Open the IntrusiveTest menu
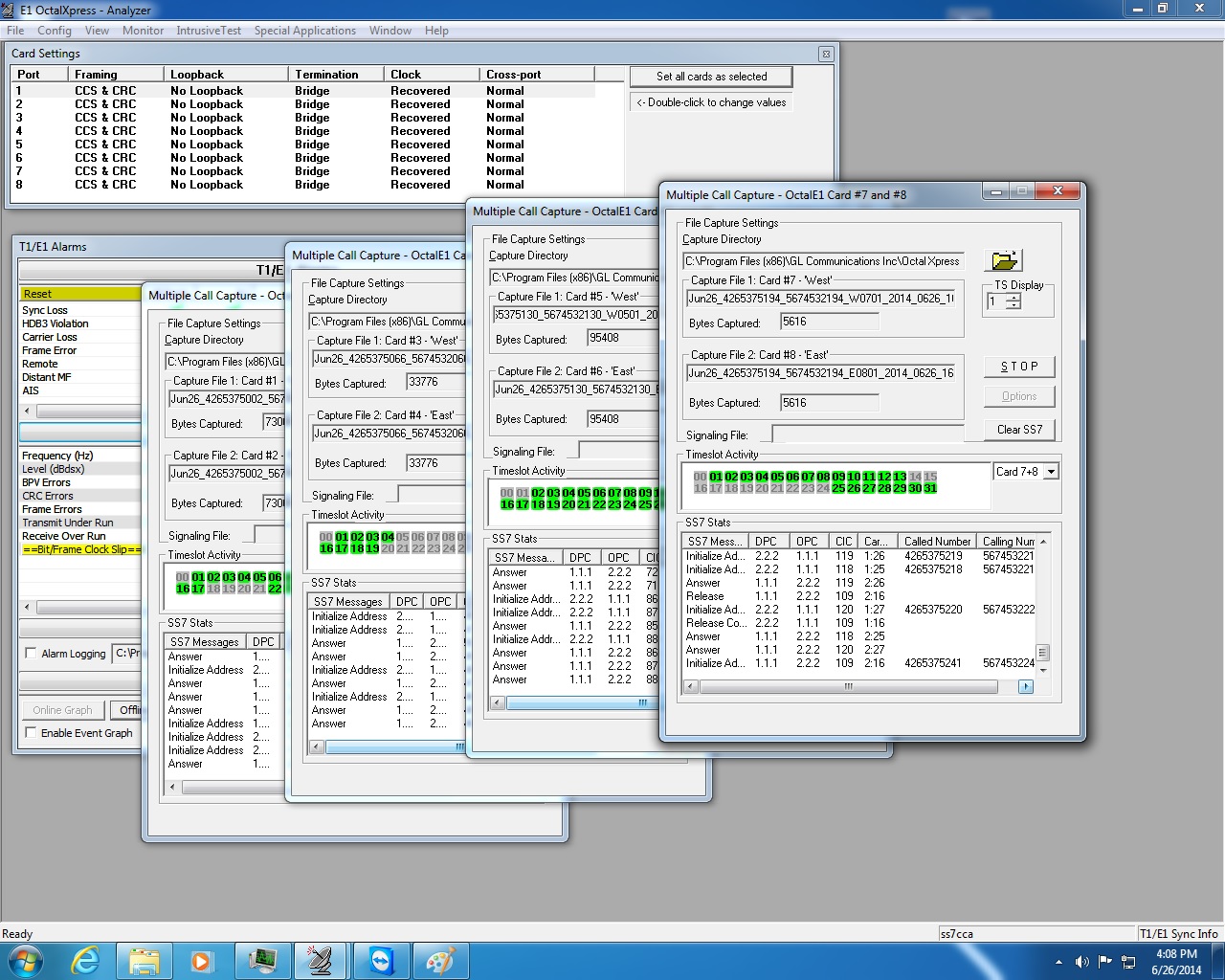Viewport: 1225px width, 980px height. (x=209, y=31)
